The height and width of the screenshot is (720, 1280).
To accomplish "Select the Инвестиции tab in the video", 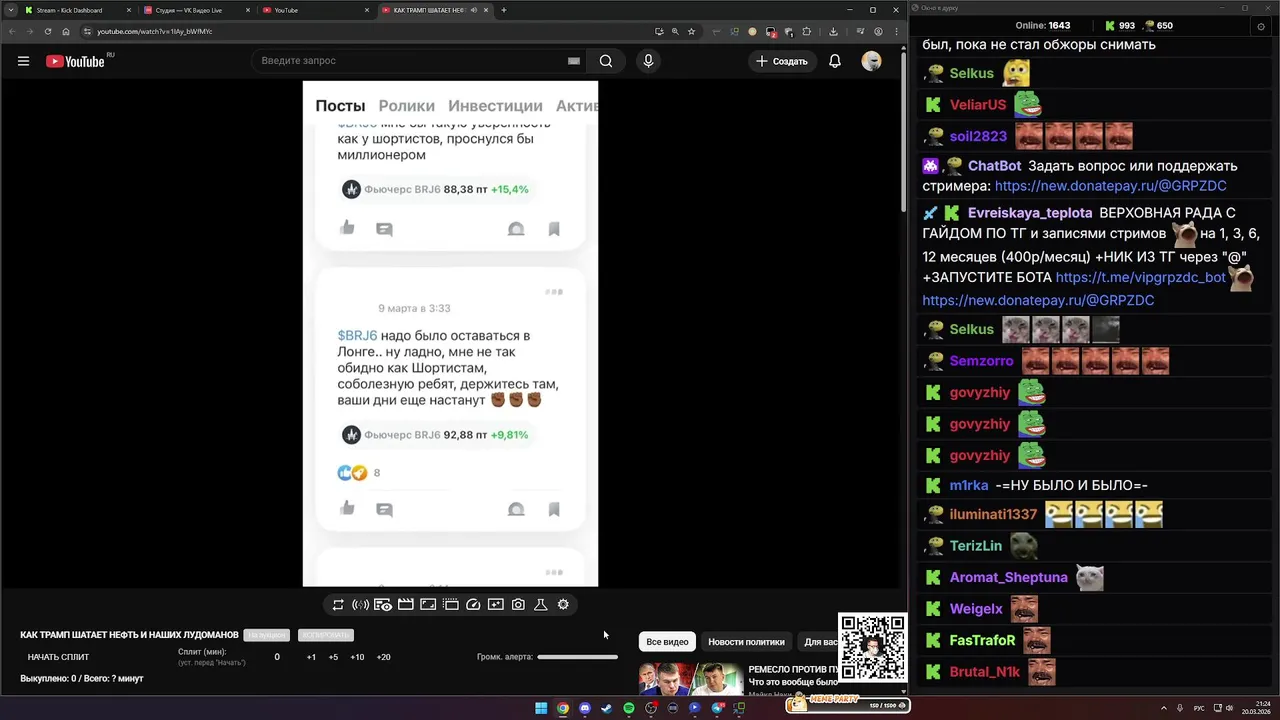I will click(x=495, y=106).
